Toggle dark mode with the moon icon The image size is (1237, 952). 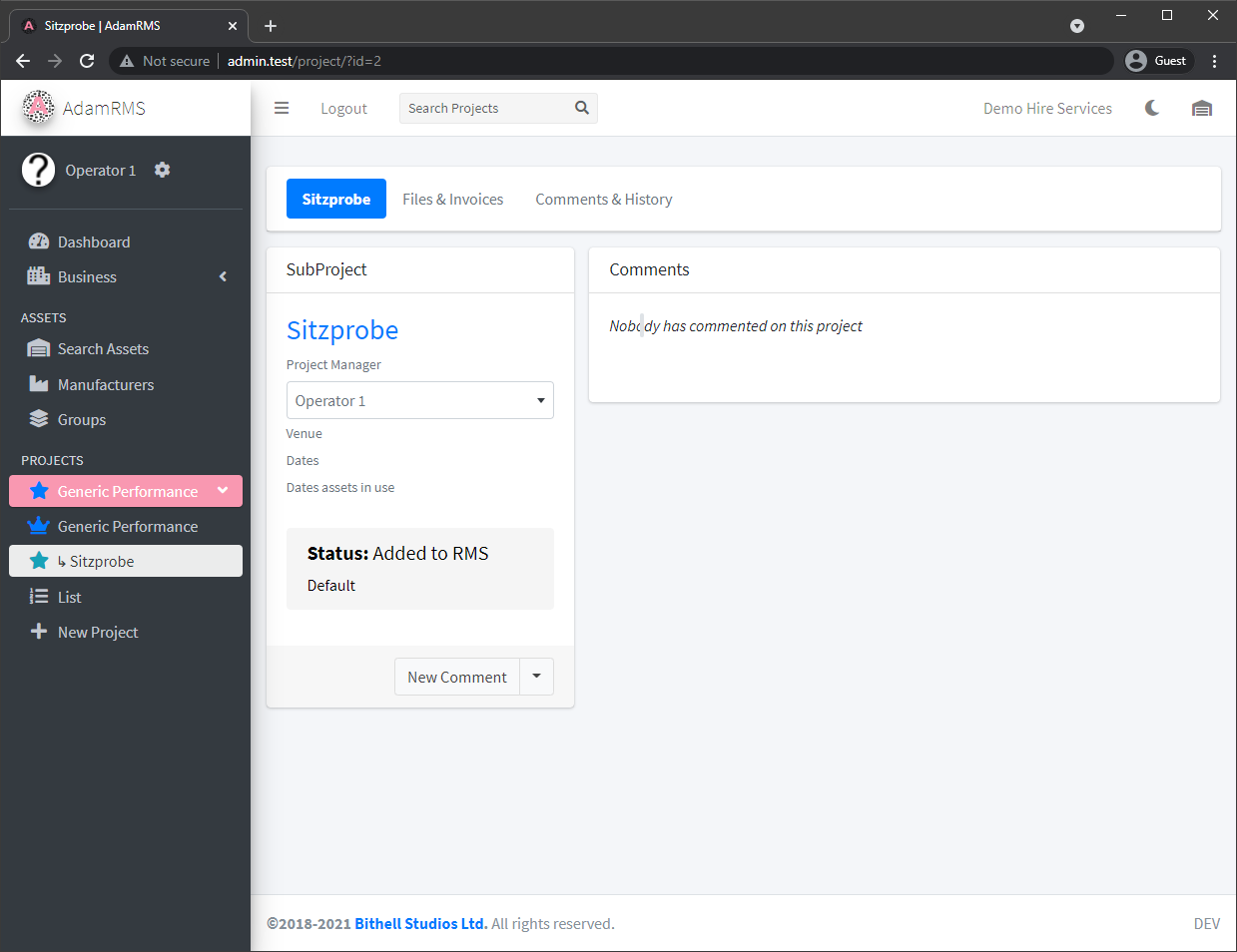click(x=1152, y=108)
